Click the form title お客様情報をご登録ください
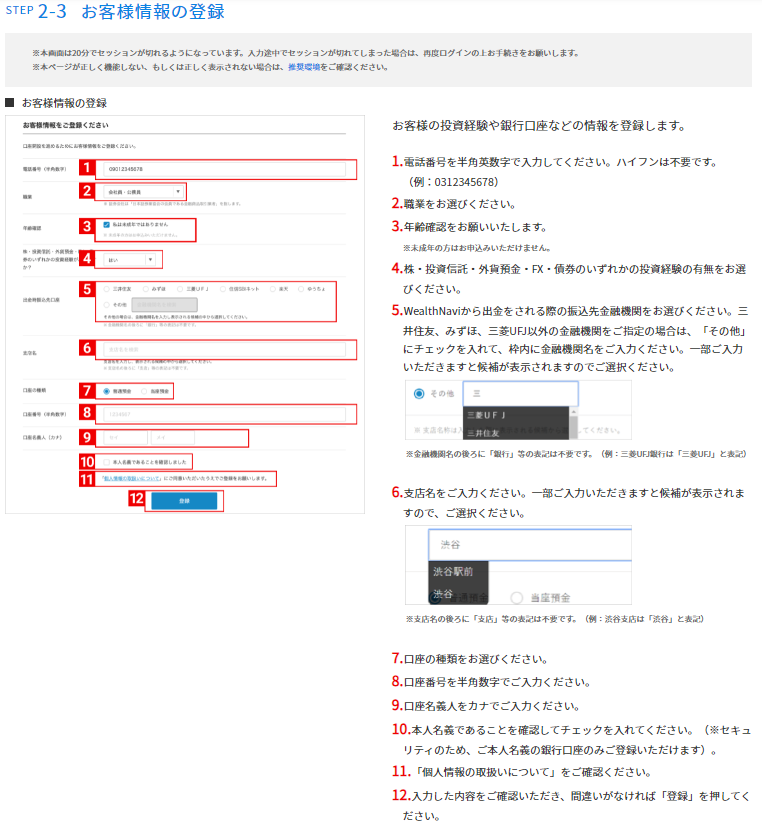 click(x=66, y=125)
